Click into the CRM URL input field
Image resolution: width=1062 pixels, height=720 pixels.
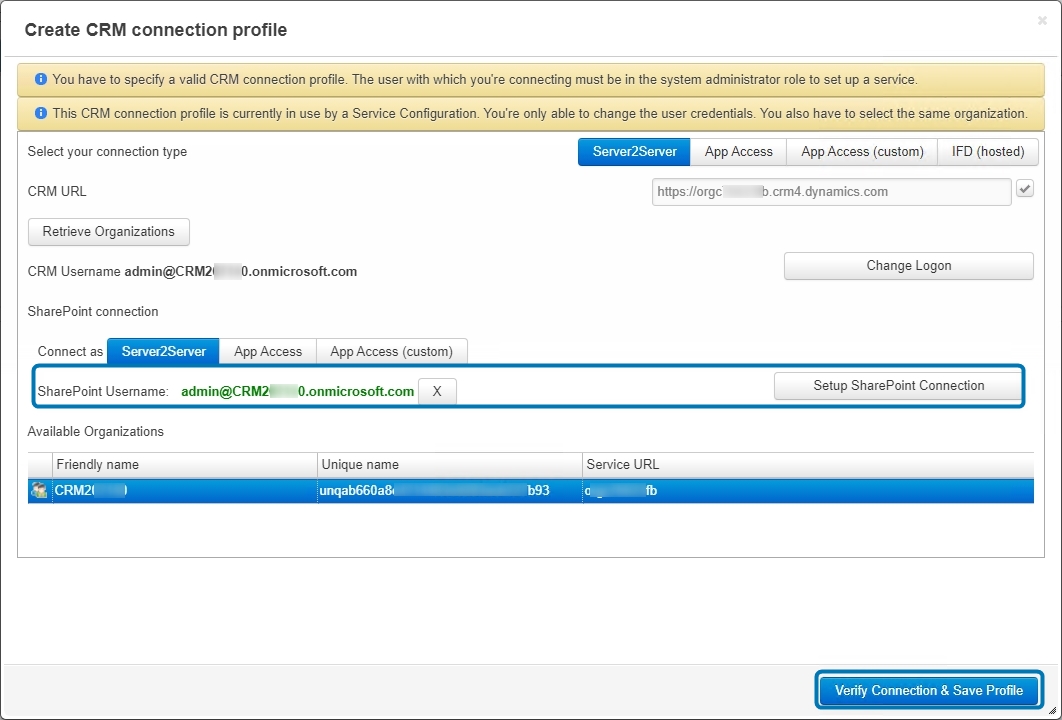coord(831,192)
